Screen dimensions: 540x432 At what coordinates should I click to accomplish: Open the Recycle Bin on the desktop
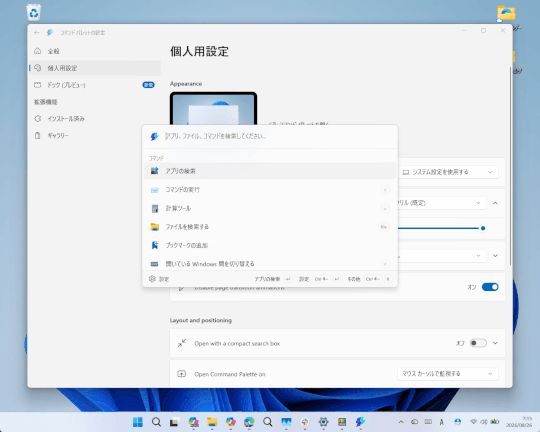(x=33, y=12)
